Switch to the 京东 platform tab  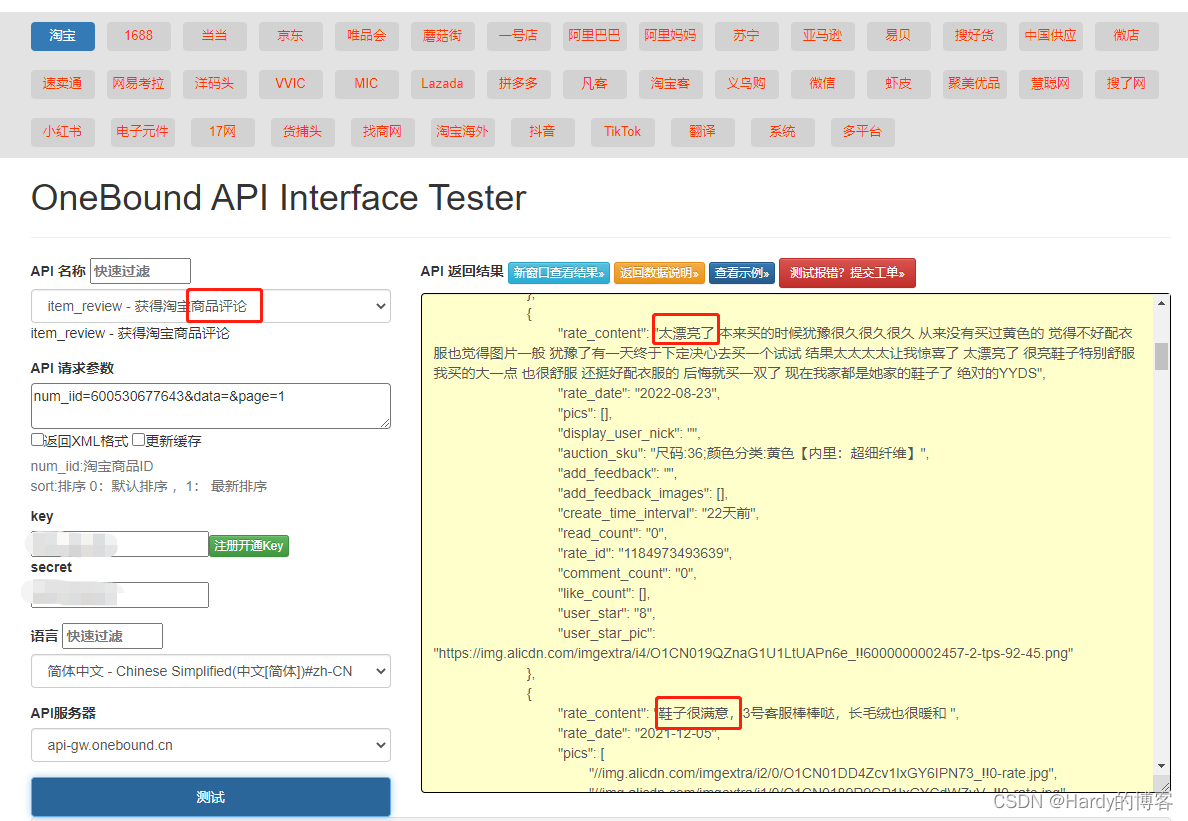click(x=290, y=36)
